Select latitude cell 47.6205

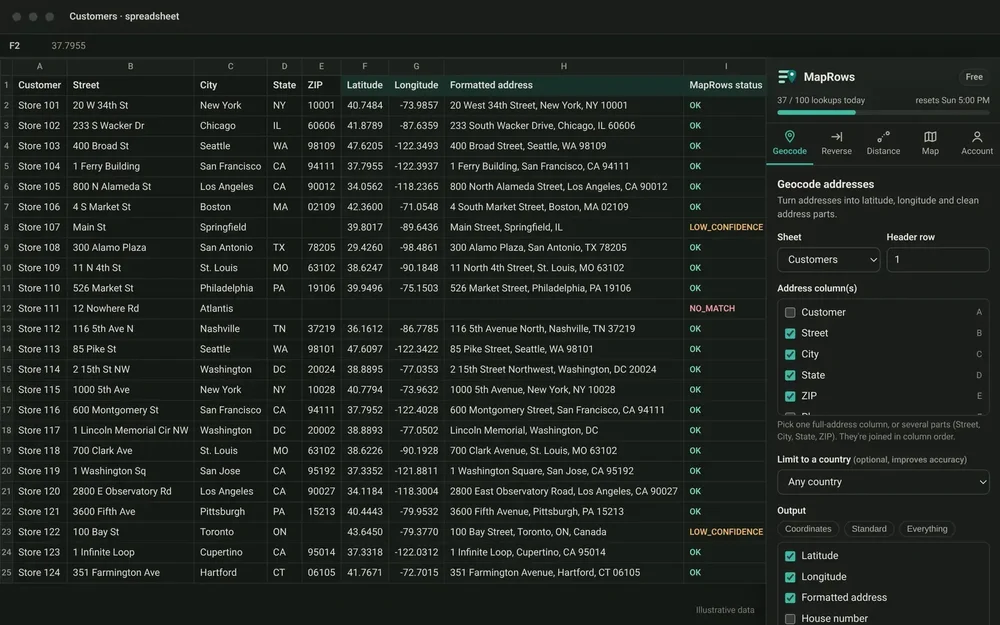pyautogui.click(x=364, y=146)
